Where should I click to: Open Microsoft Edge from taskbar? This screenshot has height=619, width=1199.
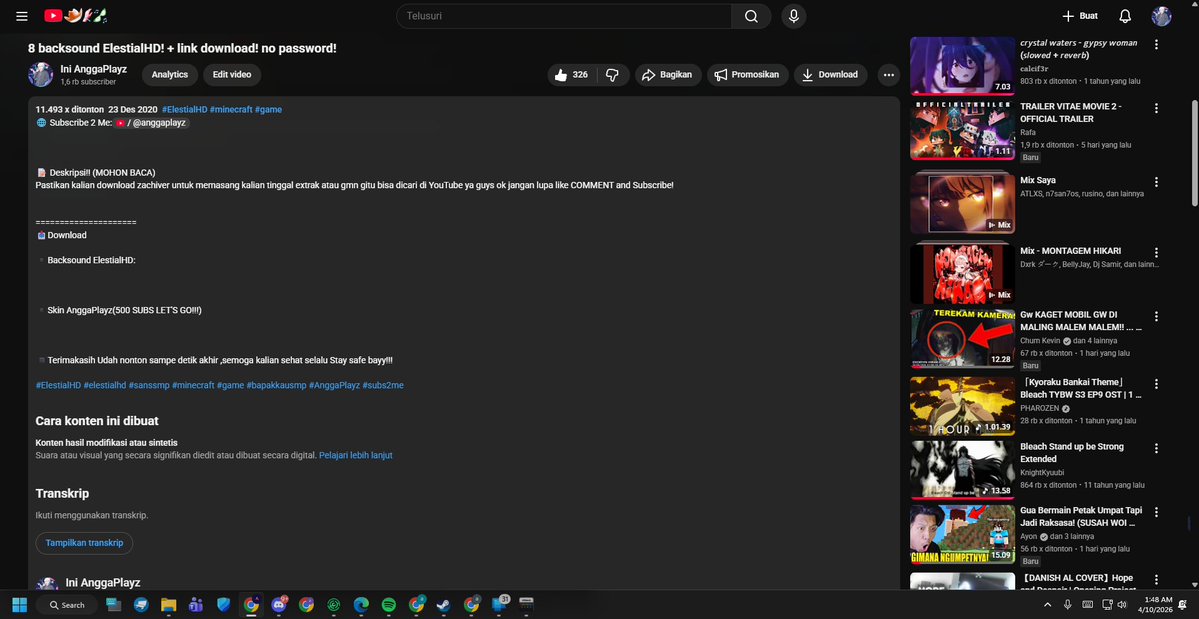[361, 605]
